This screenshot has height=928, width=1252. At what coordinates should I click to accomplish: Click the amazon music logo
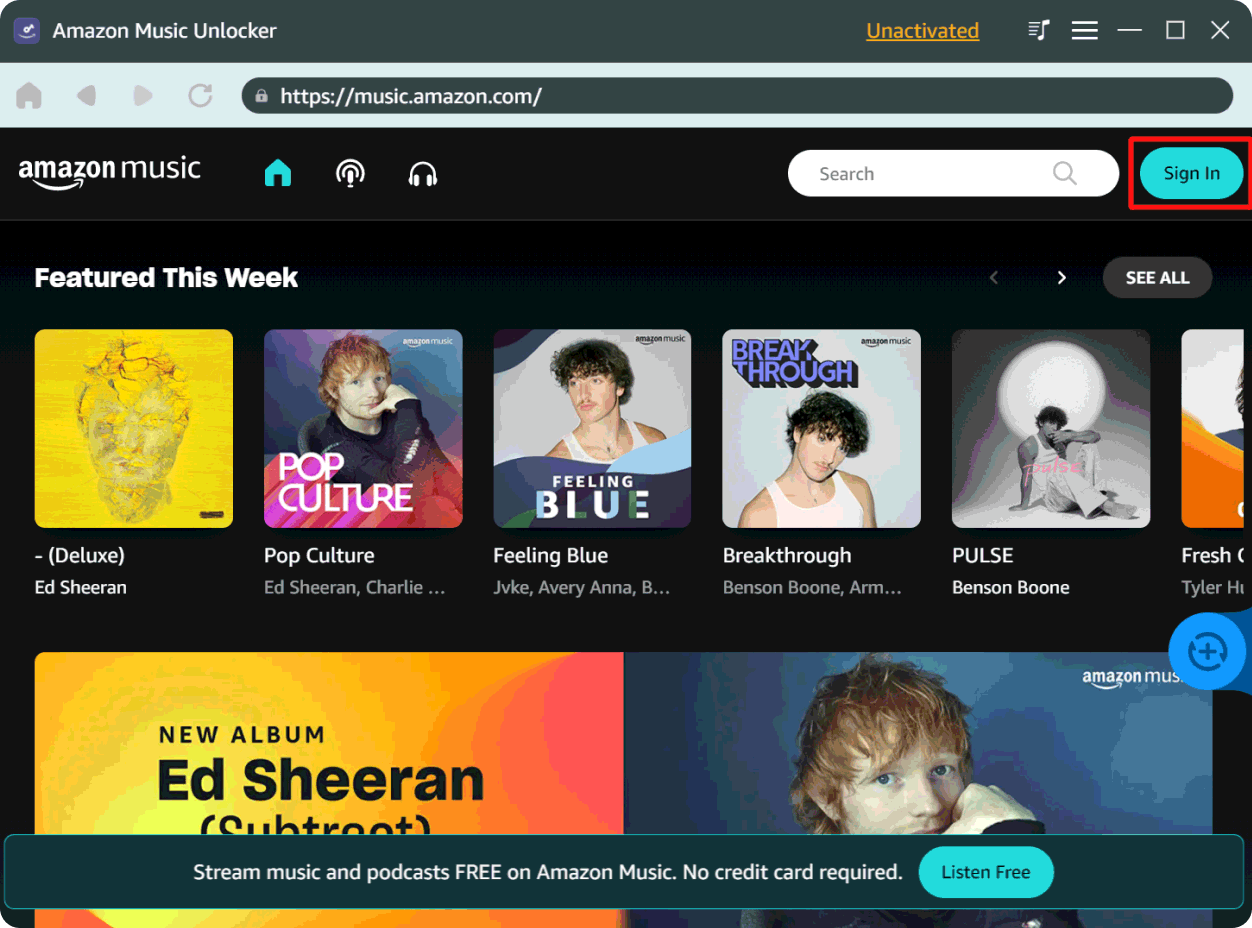pos(110,172)
